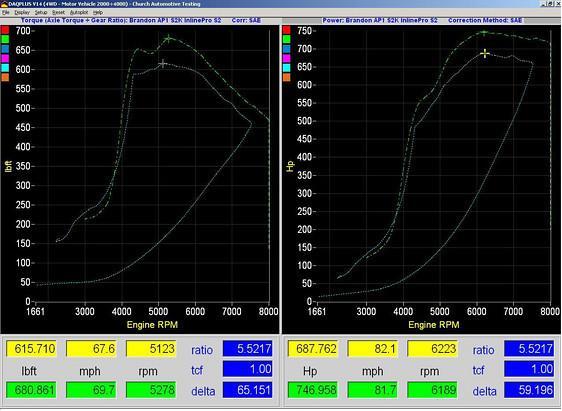This screenshot has width=562, height=411.
Task: Open the Autopilot menu
Action: point(78,12)
